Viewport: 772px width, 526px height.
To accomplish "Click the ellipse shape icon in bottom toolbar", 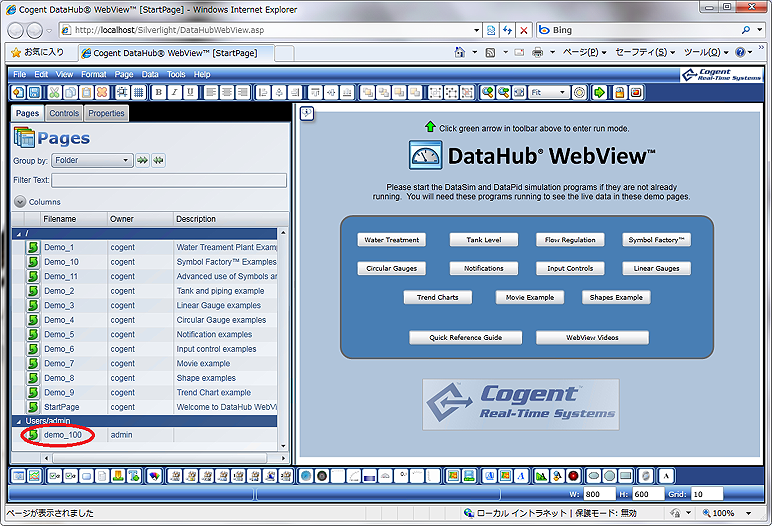I will [594, 476].
